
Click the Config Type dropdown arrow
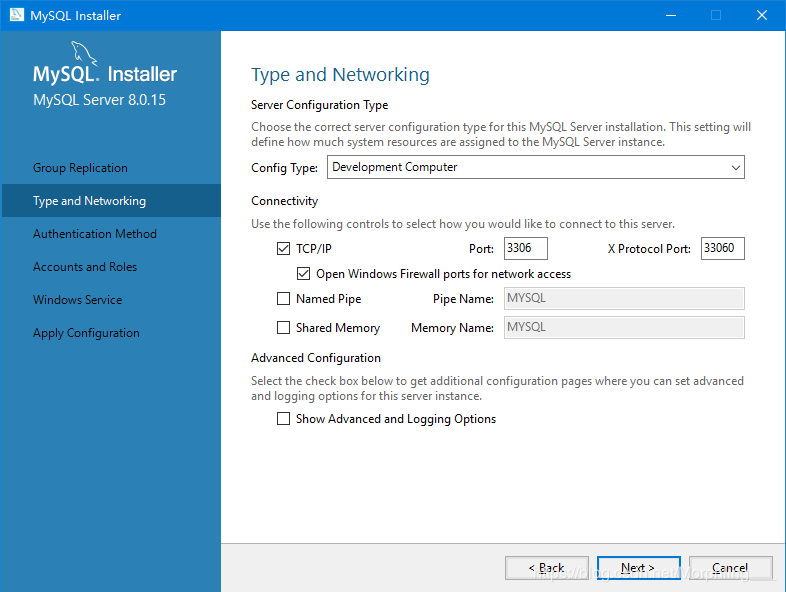pos(735,167)
